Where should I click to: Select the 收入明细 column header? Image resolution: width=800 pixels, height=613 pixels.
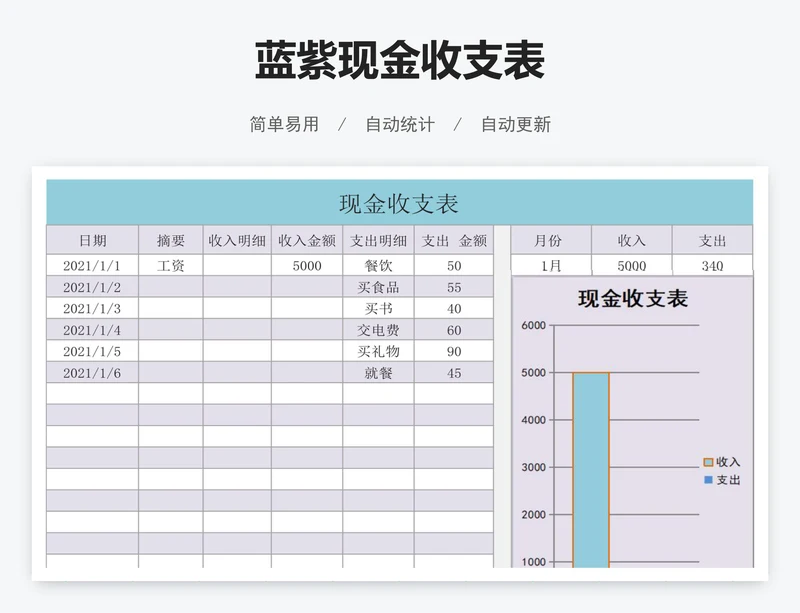(237, 240)
